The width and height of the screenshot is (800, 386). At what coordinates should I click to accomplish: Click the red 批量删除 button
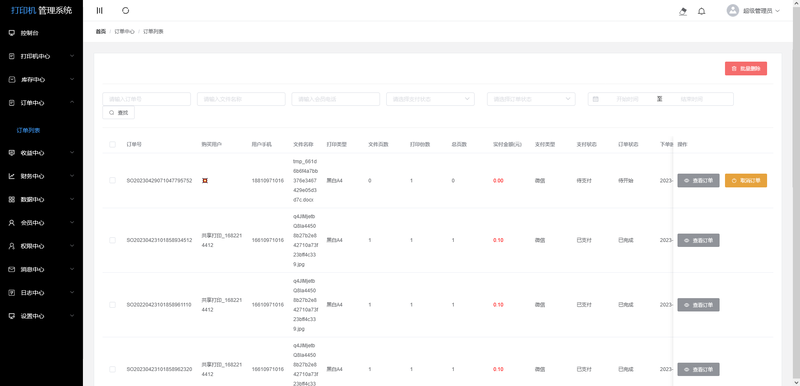tap(745, 68)
